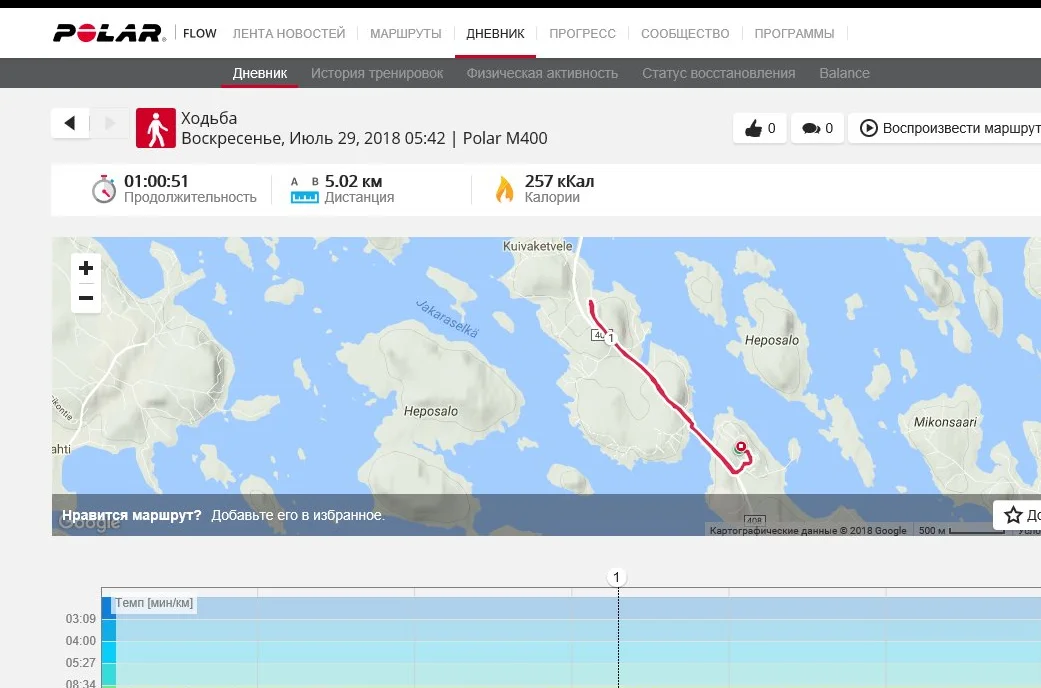This screenshot has width=1041, height=688.
Task: Select the Дневник top menu
Action: coord(495,33)
